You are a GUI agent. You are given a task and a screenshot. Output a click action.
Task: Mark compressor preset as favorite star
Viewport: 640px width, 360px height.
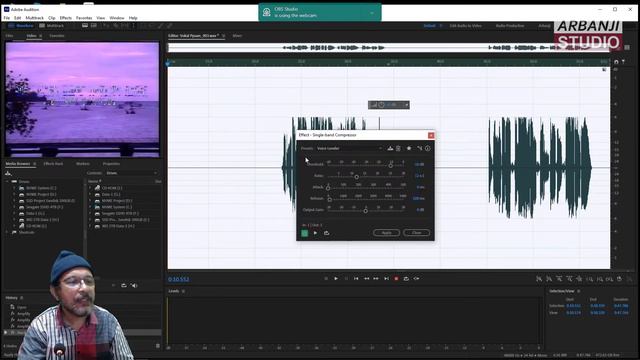[409, 148]
